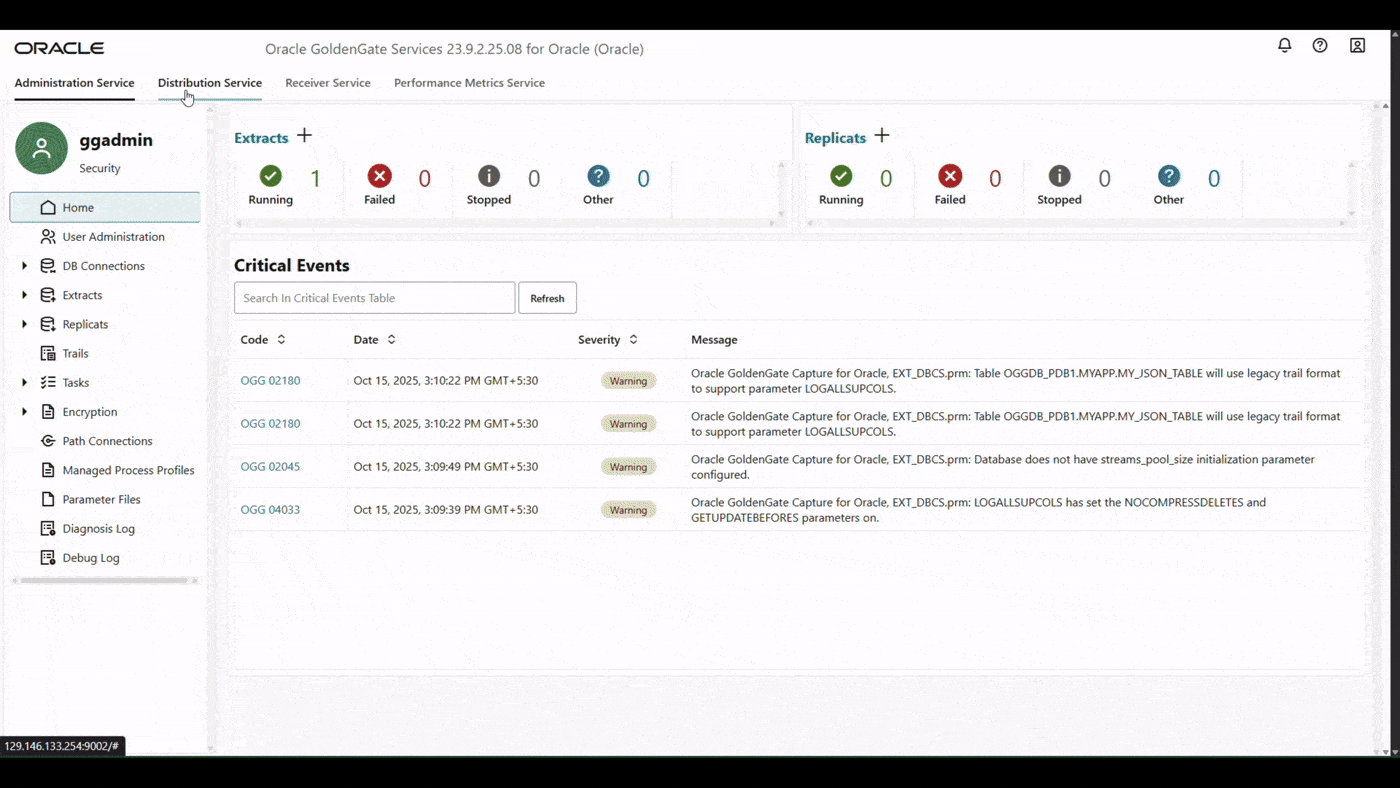Click the Replicats Stopped info icon
The height and width of the screenshot is (788, 1400).
1059,176
